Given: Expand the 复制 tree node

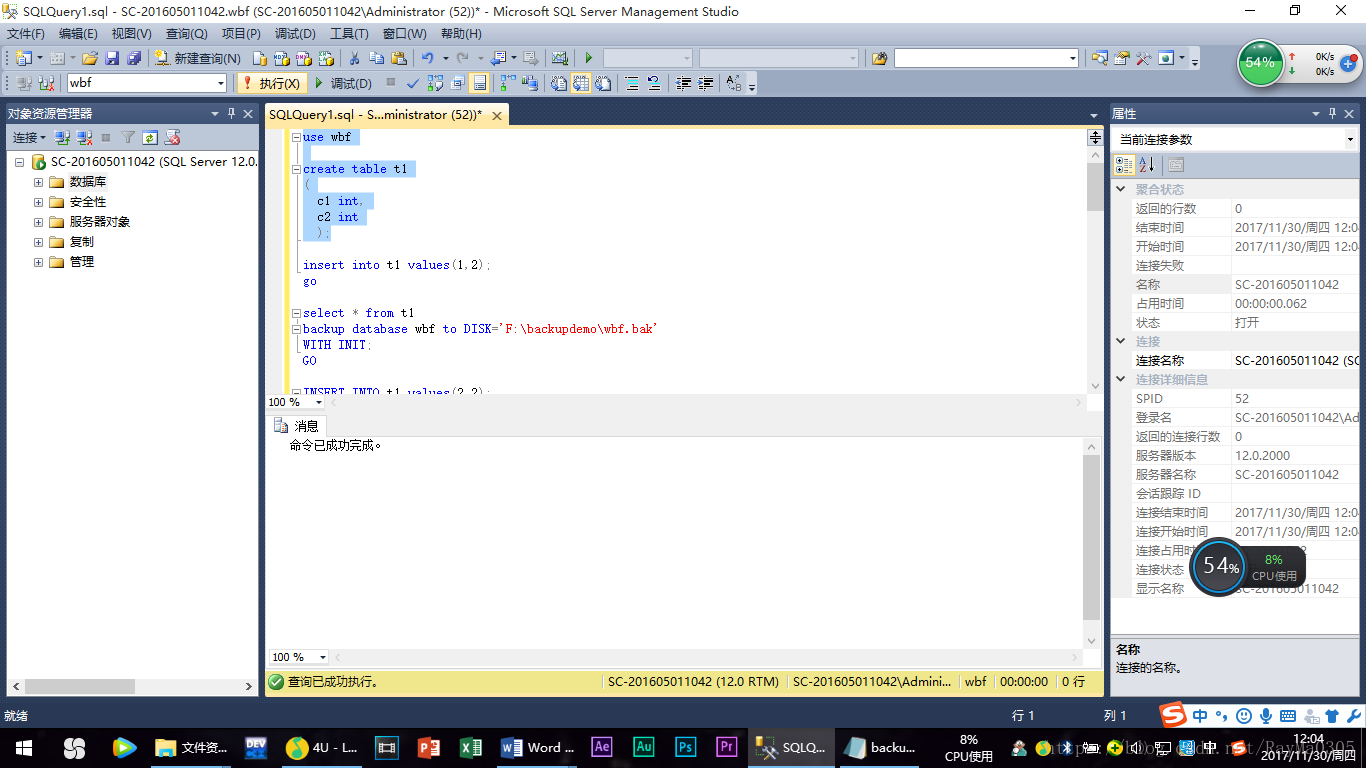Looking at the screenshot, I should (x=38, y=242).
